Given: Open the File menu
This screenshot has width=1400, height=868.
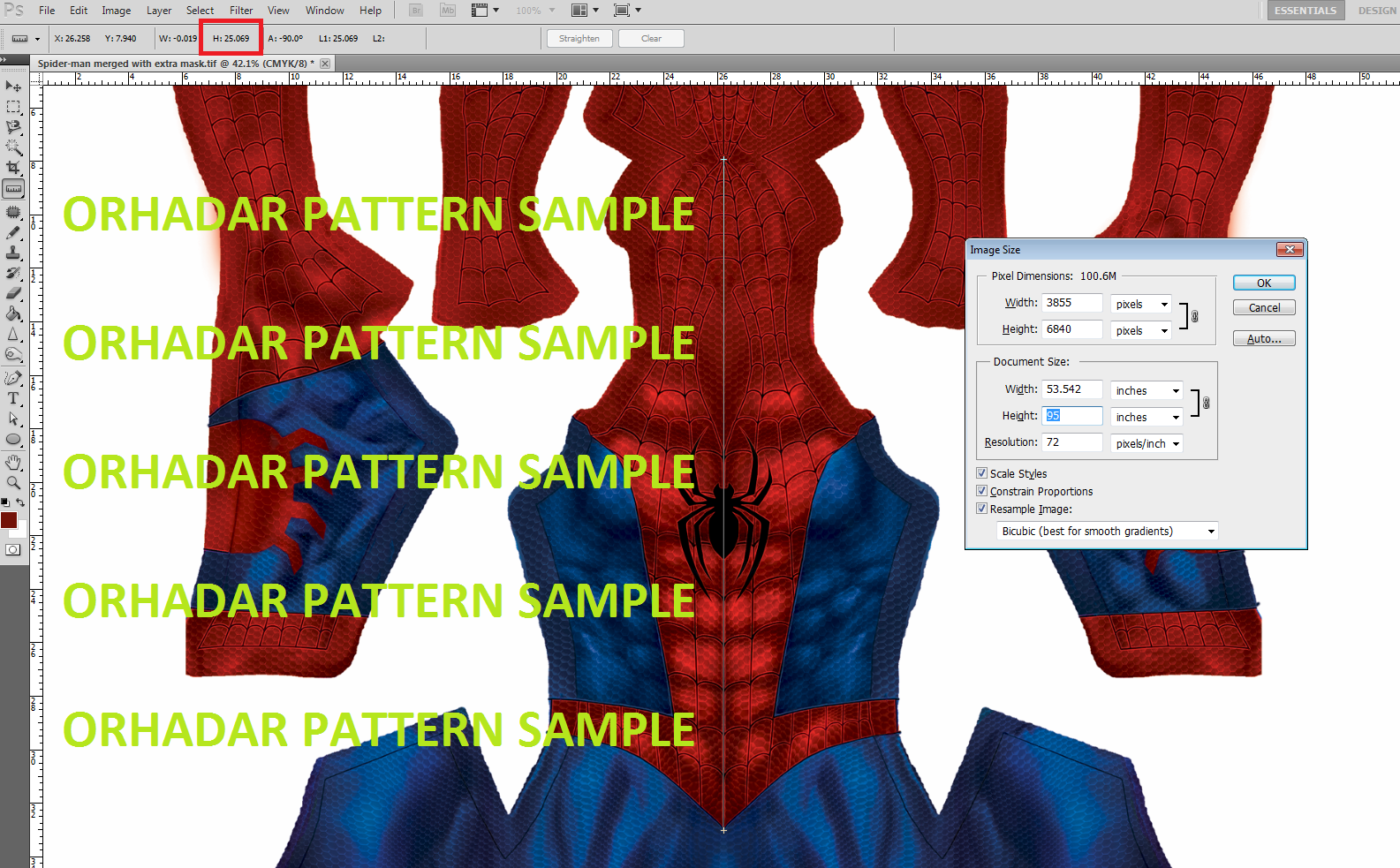Looking at the screenshot, I should tap(47, 11).
